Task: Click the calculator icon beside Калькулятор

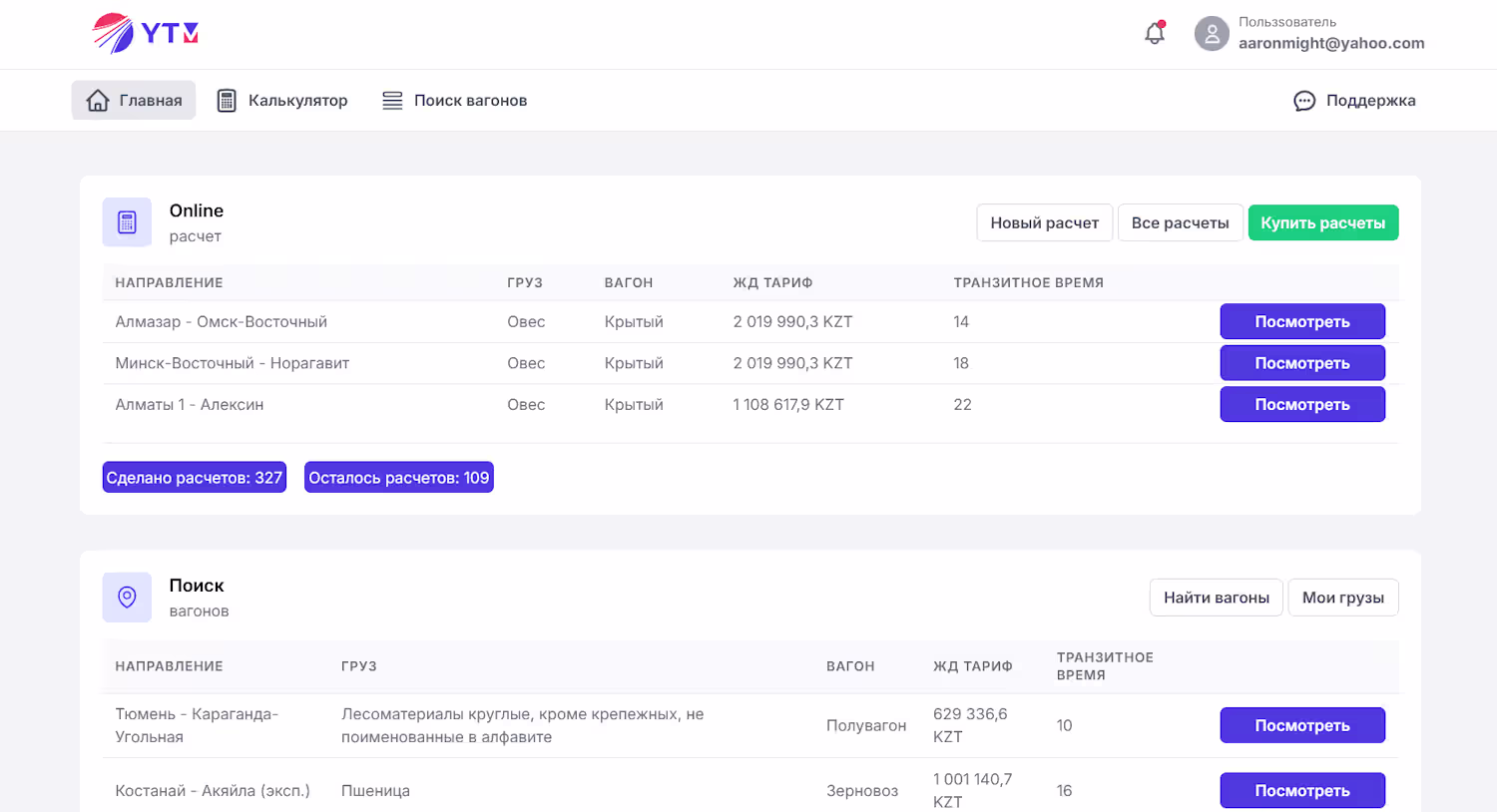Action: [227, 101]
